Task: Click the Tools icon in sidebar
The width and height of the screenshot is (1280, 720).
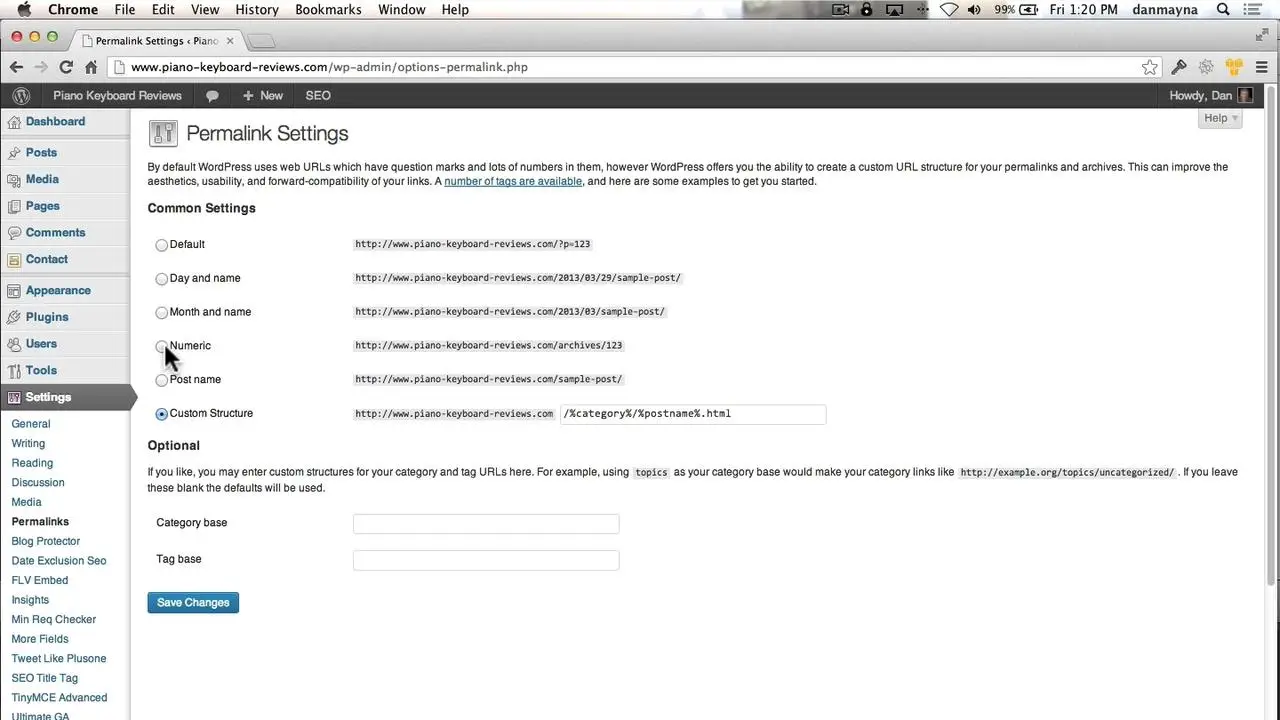Action: click(x=14, y=371)
